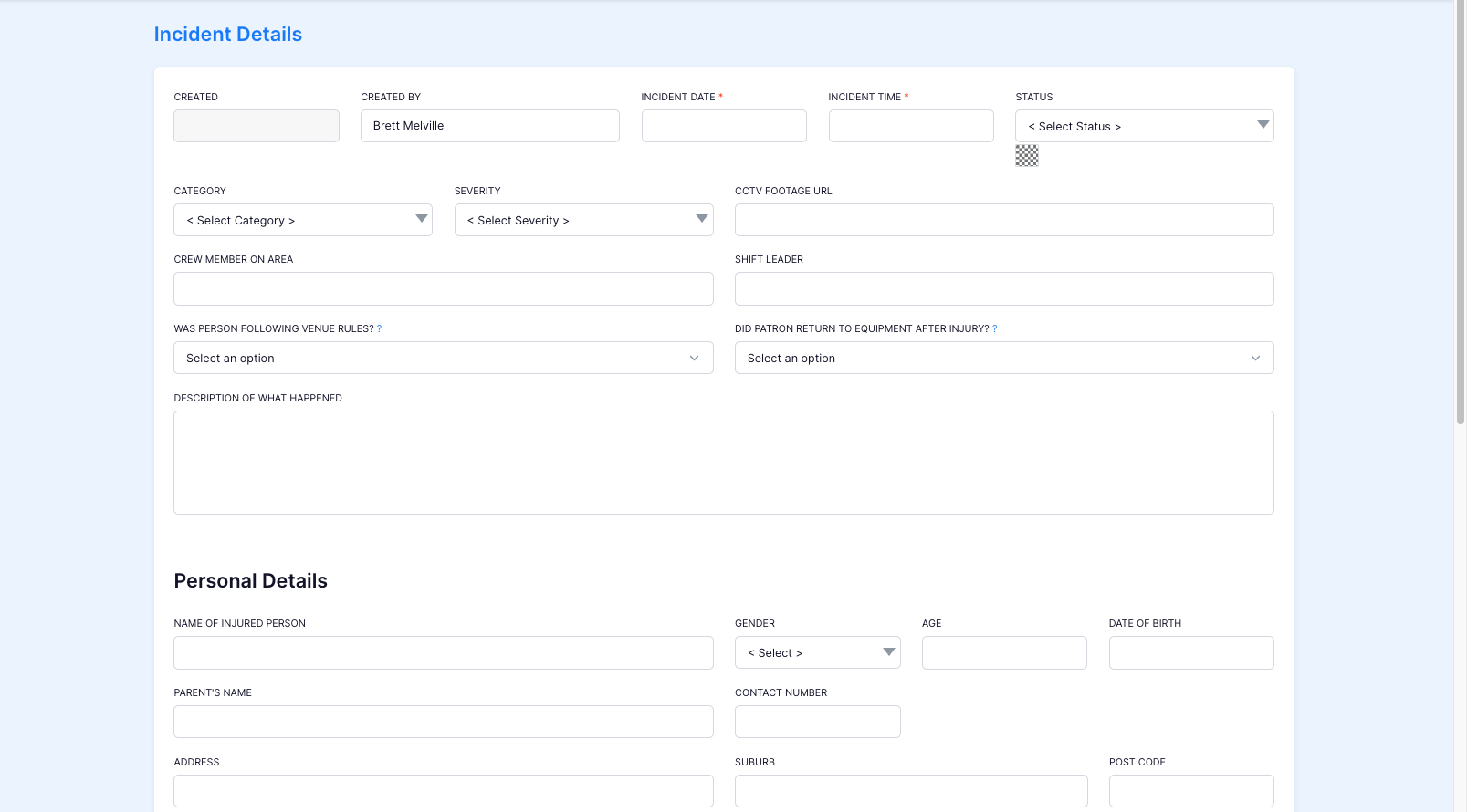The width and height of the screenshot is (1467, 812).
Task: Click help icon beside patron return question
Action: tap(995, 328)
